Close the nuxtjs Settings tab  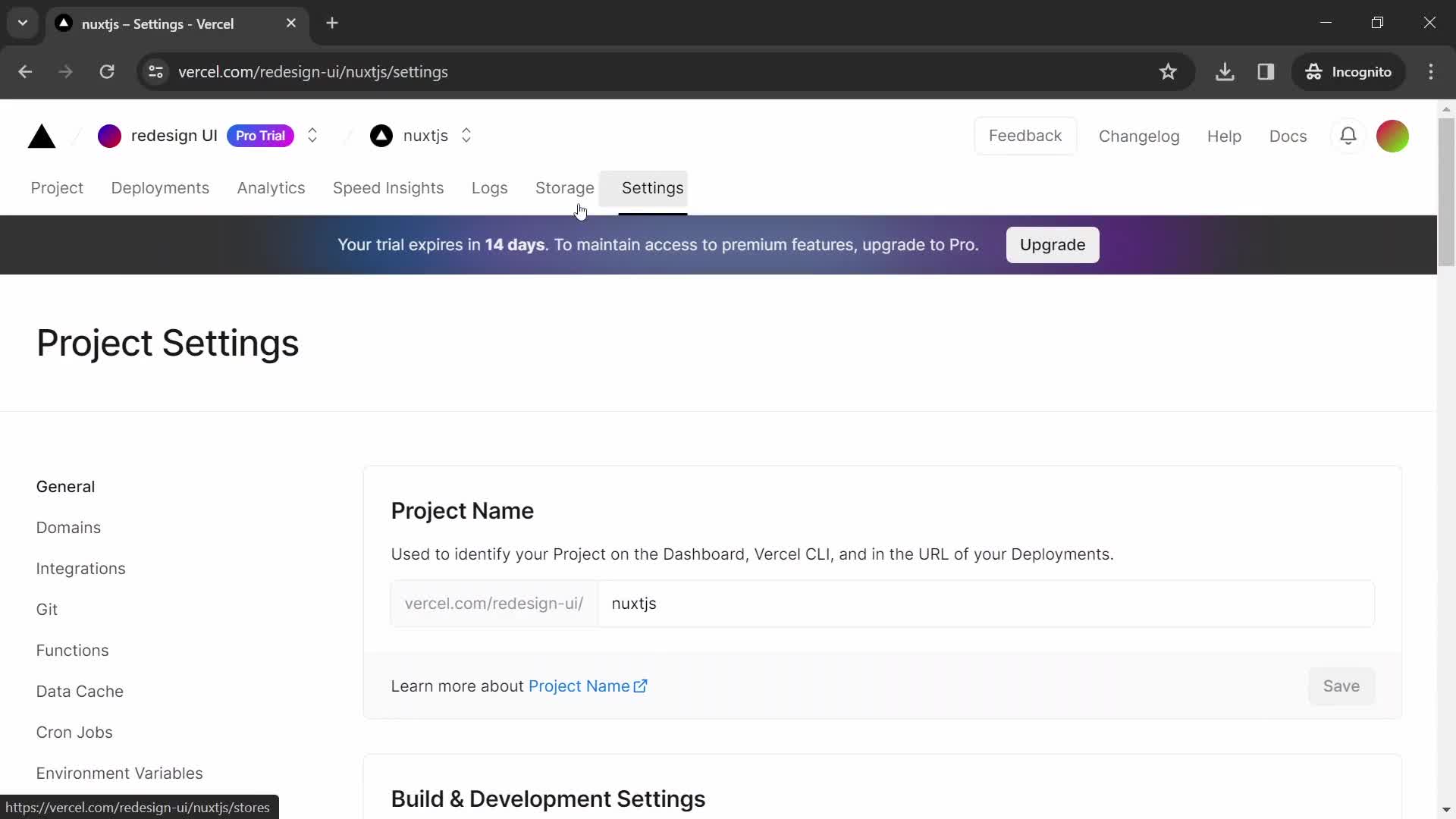tap(291, 24)
